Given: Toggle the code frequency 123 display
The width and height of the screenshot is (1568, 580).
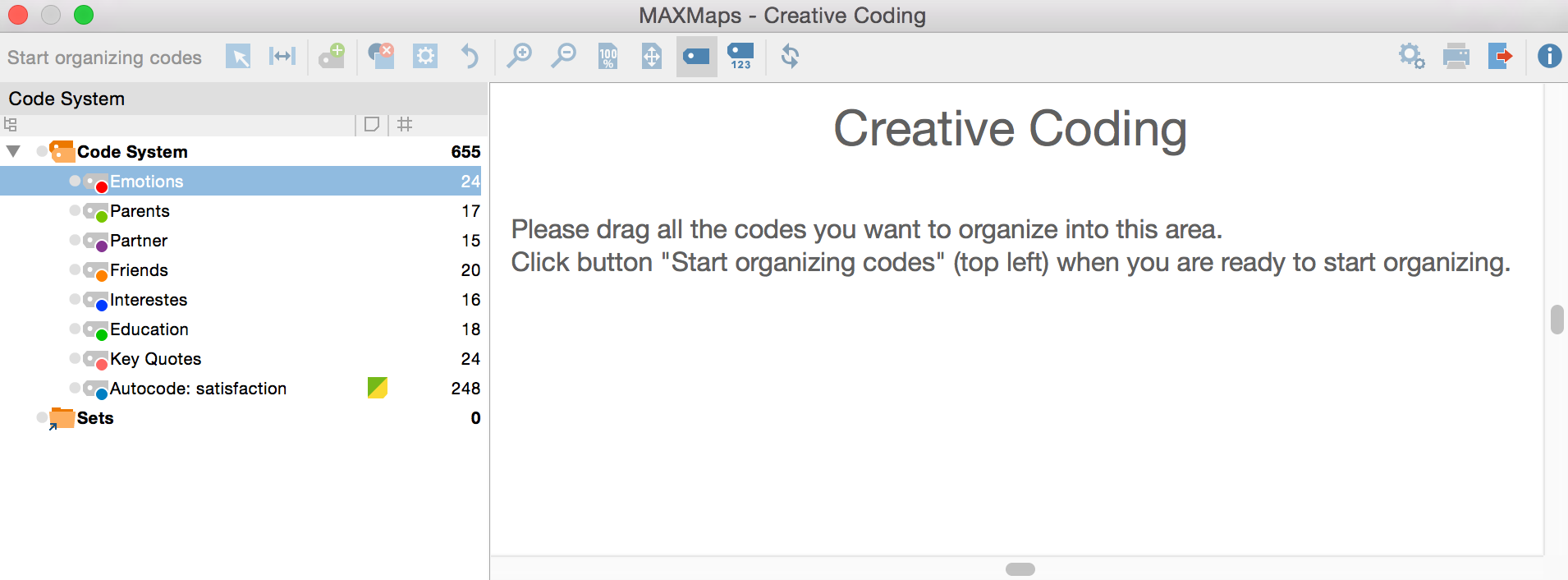Looking at the screenshot, I should [x=740, y=57].
